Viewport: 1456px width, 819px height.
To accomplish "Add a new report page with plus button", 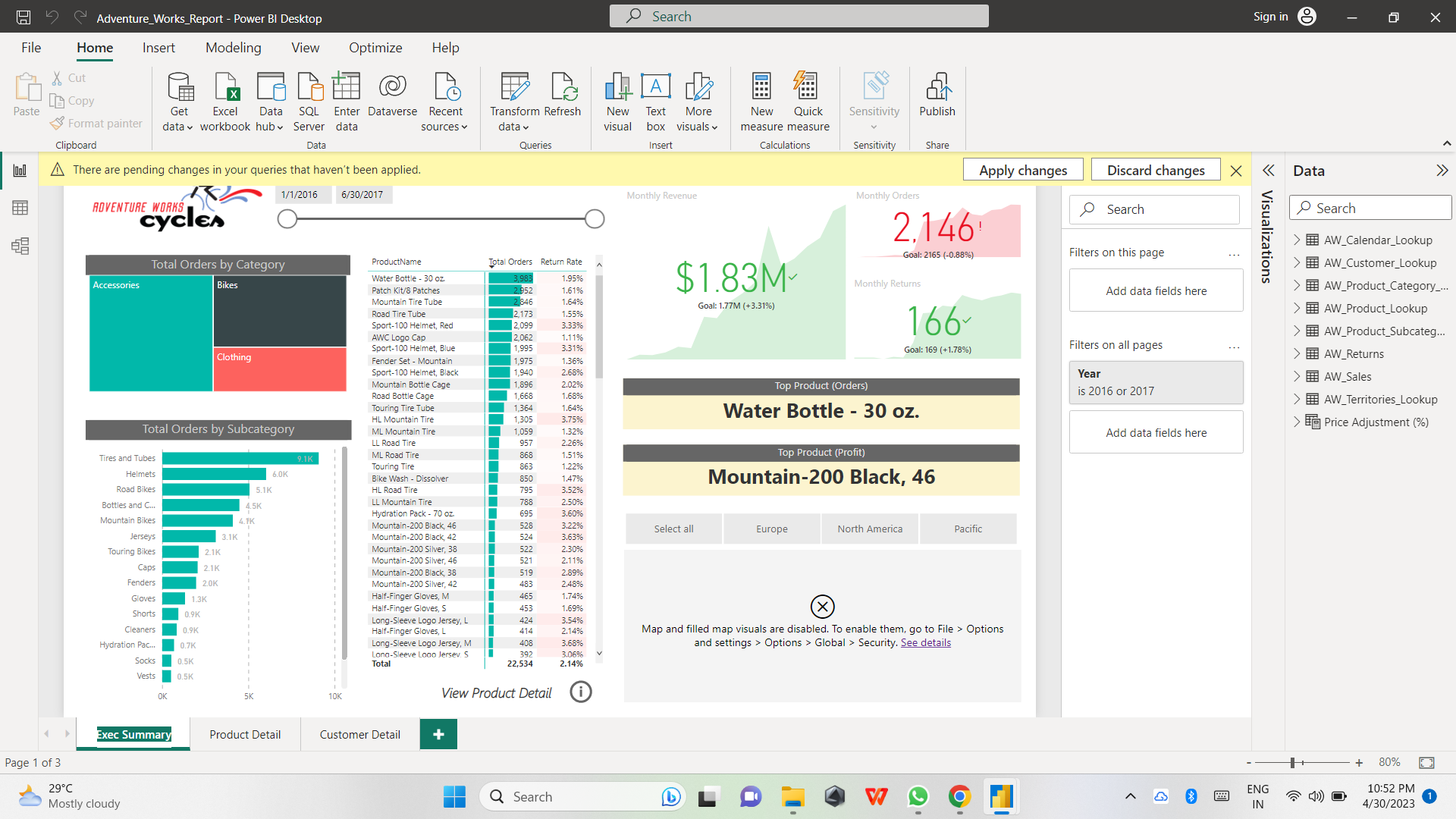I will (438, 734).
